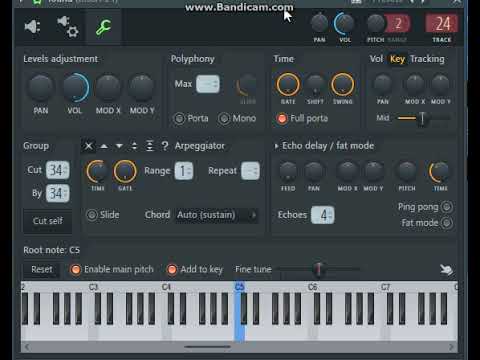
Task: Click the top bar VOL knob
Action: pyautogui.click(x=345, y=23)
